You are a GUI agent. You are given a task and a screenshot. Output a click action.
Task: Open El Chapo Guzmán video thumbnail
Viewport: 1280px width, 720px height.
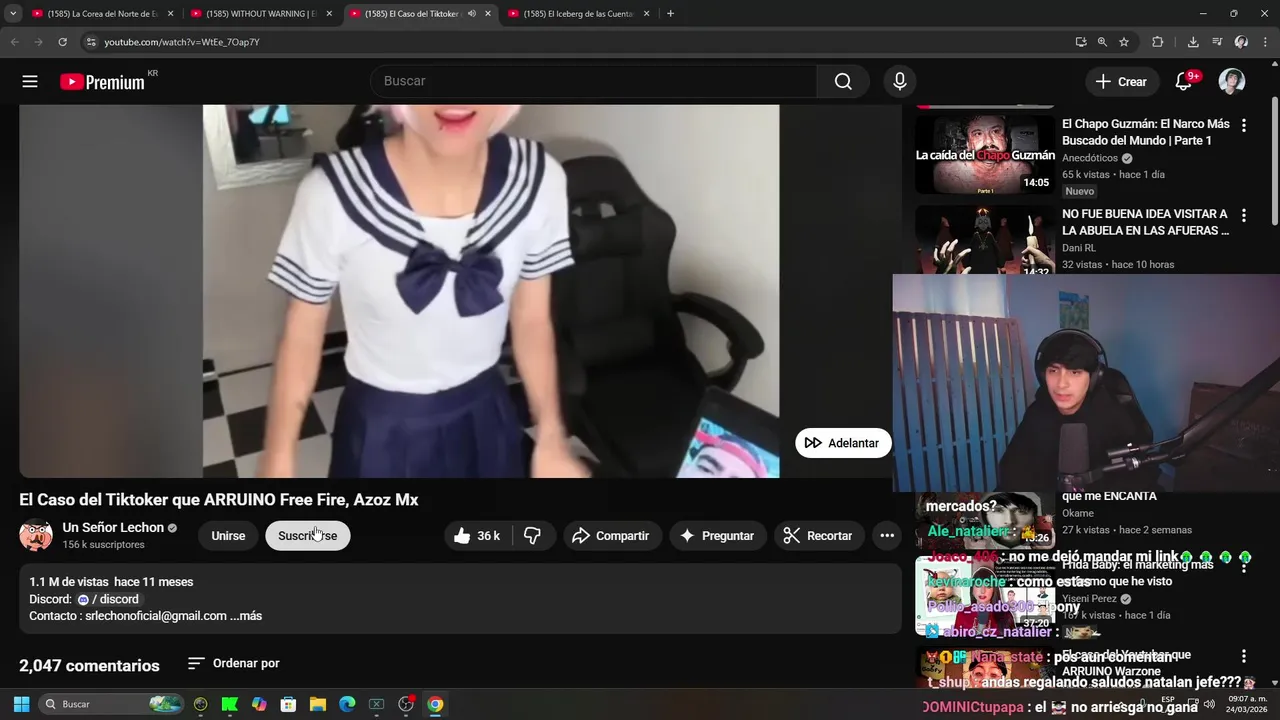(985, 153)
